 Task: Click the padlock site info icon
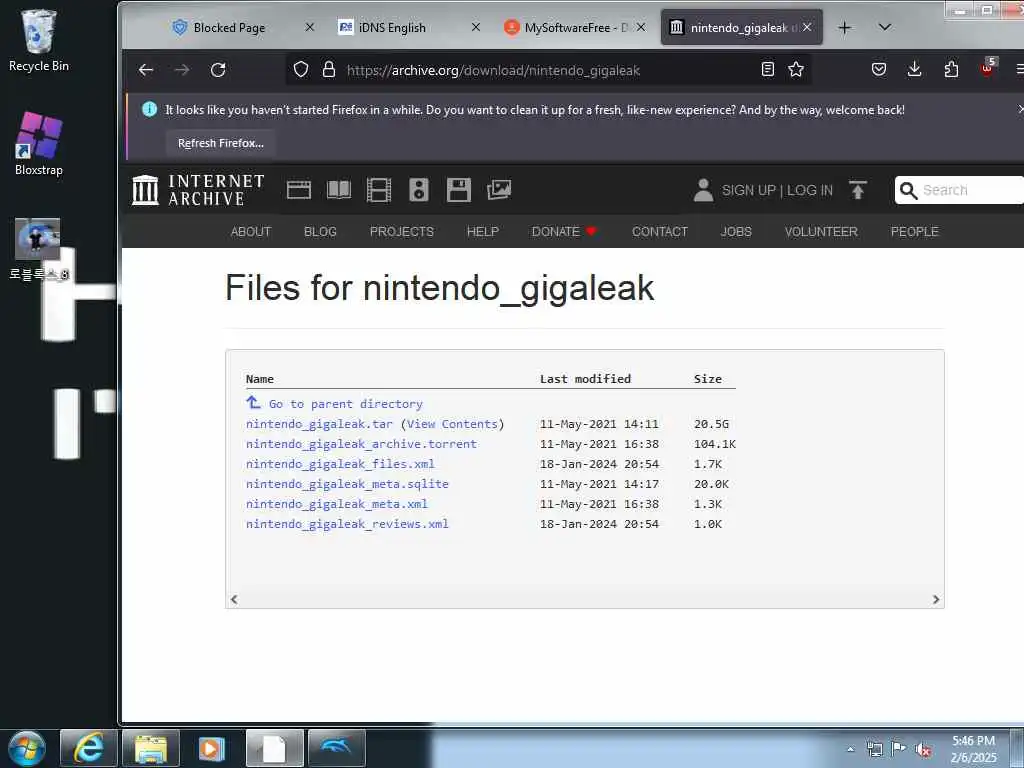click(x=329, y=69)
